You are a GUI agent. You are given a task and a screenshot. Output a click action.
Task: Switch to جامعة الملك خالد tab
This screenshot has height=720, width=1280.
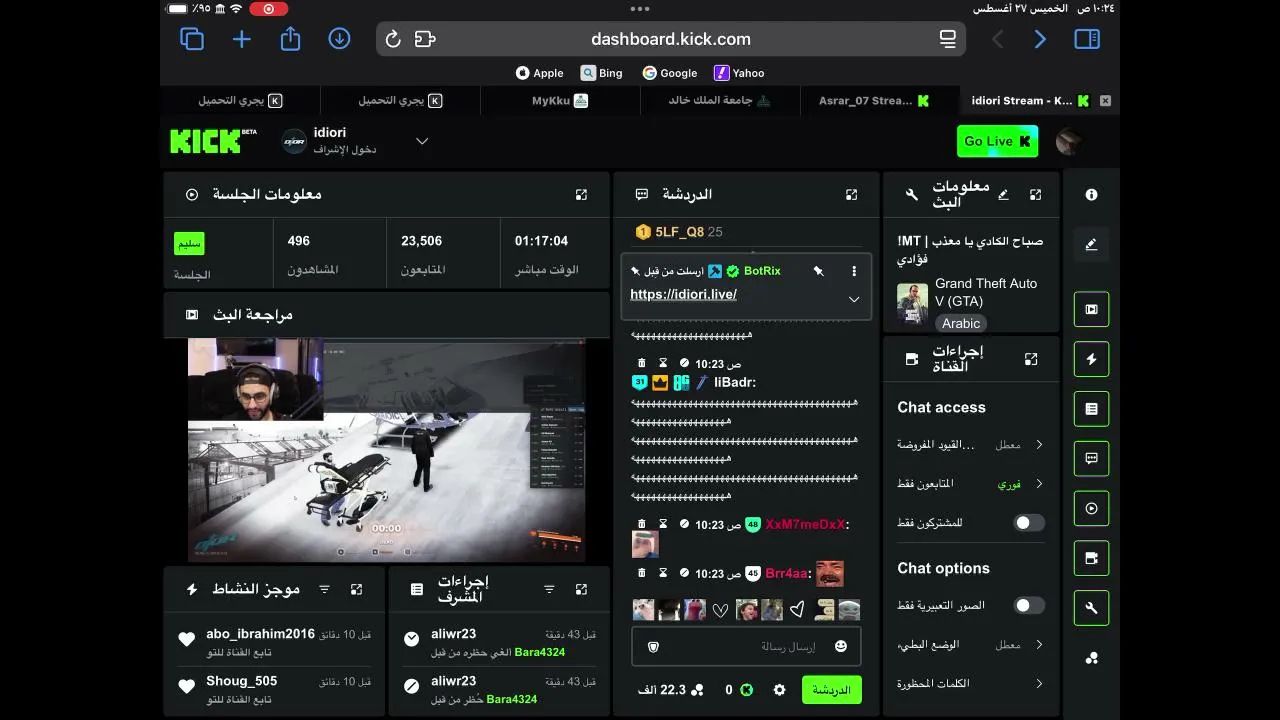[x=720, y=101]
